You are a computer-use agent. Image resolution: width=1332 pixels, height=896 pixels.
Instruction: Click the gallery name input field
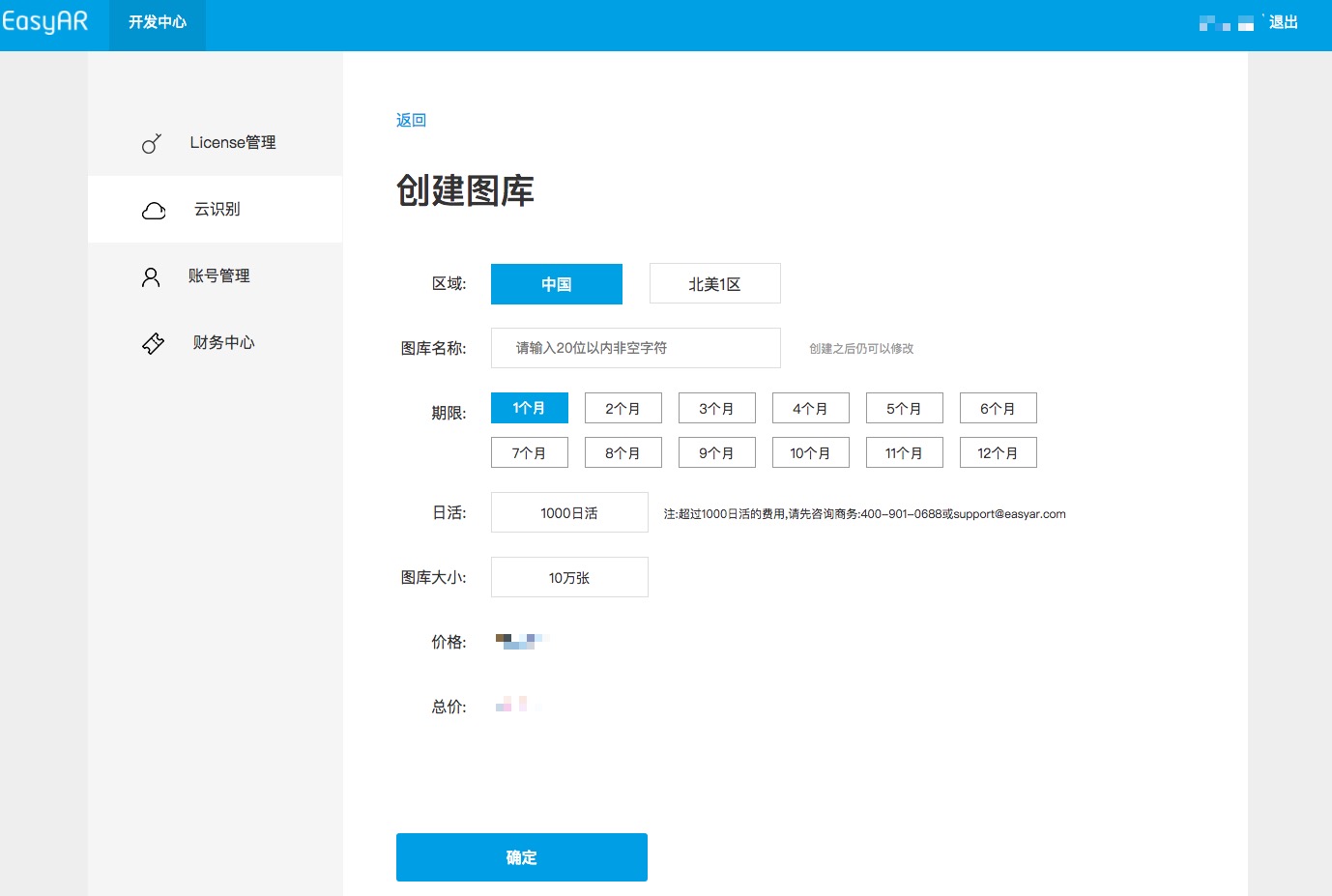click(x=635, y=347)
